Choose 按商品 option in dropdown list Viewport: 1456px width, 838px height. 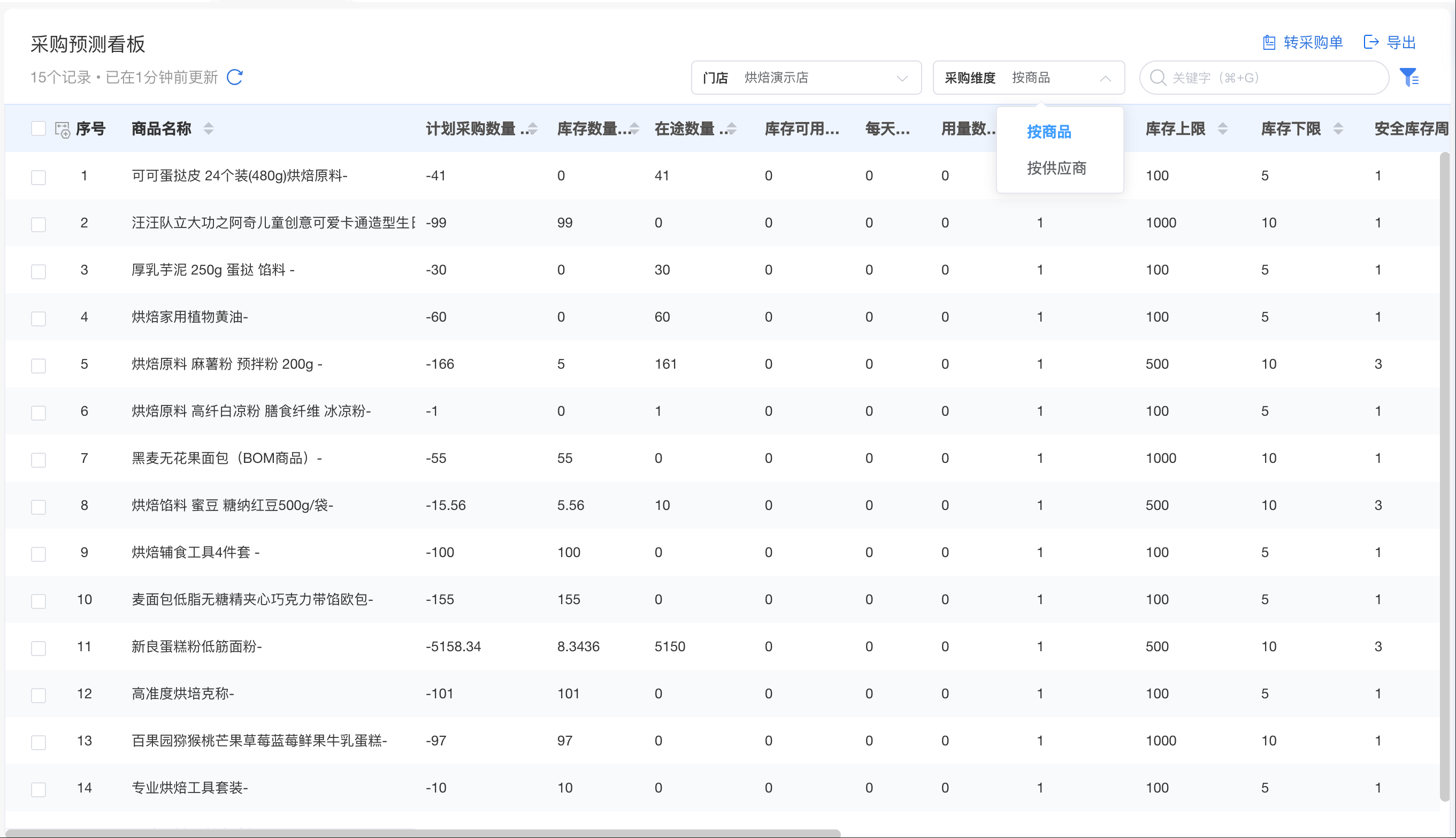click(1049, 132)
